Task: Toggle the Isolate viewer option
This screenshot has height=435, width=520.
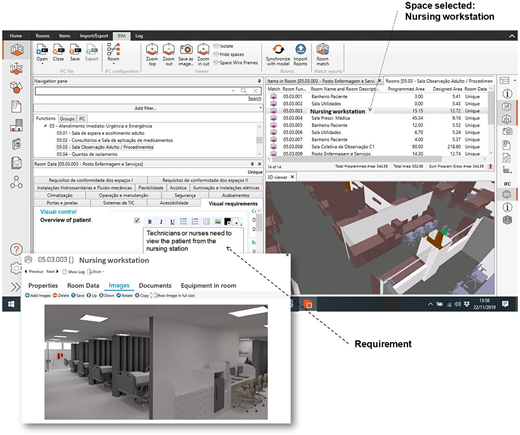Action: [x=223, y=46]
